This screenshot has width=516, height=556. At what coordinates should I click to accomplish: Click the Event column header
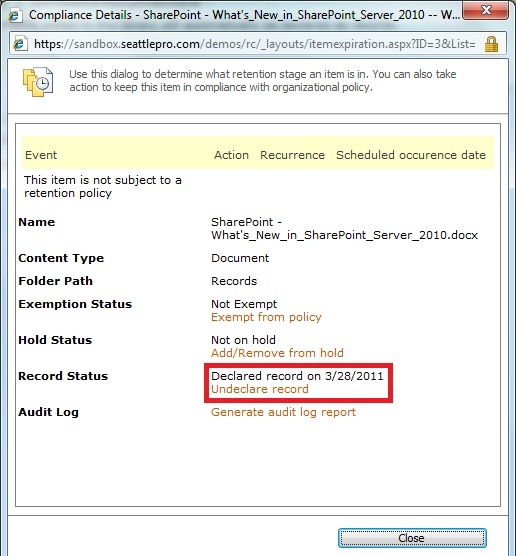(41, 155)
